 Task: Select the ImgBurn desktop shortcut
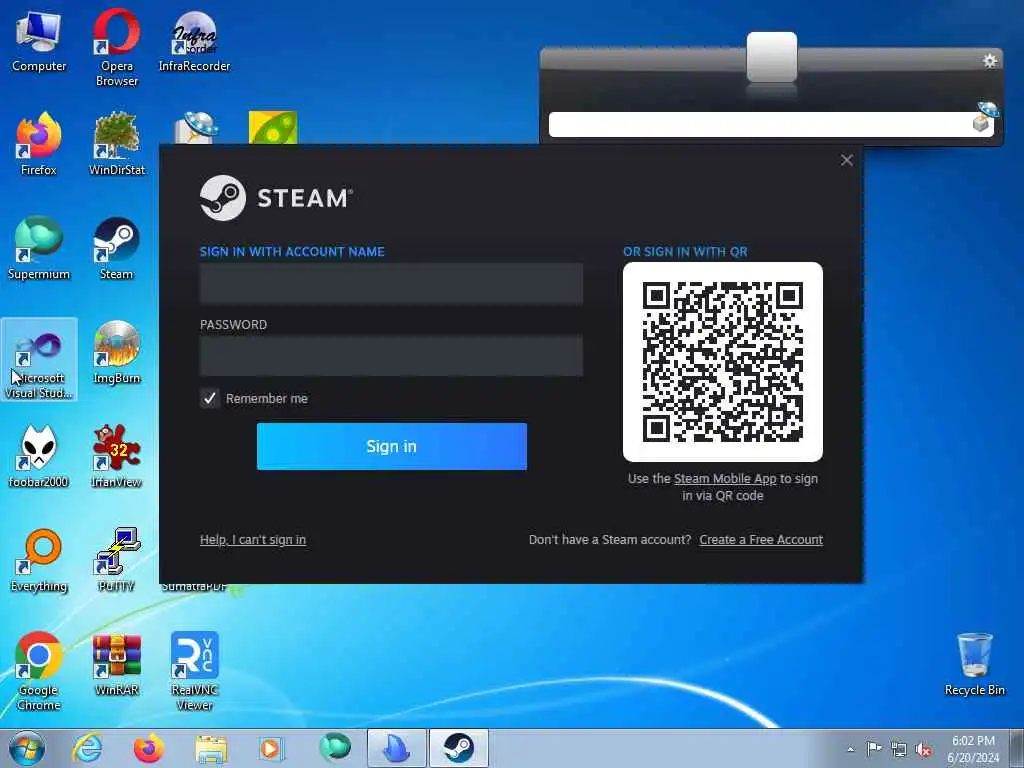[116, 353]
